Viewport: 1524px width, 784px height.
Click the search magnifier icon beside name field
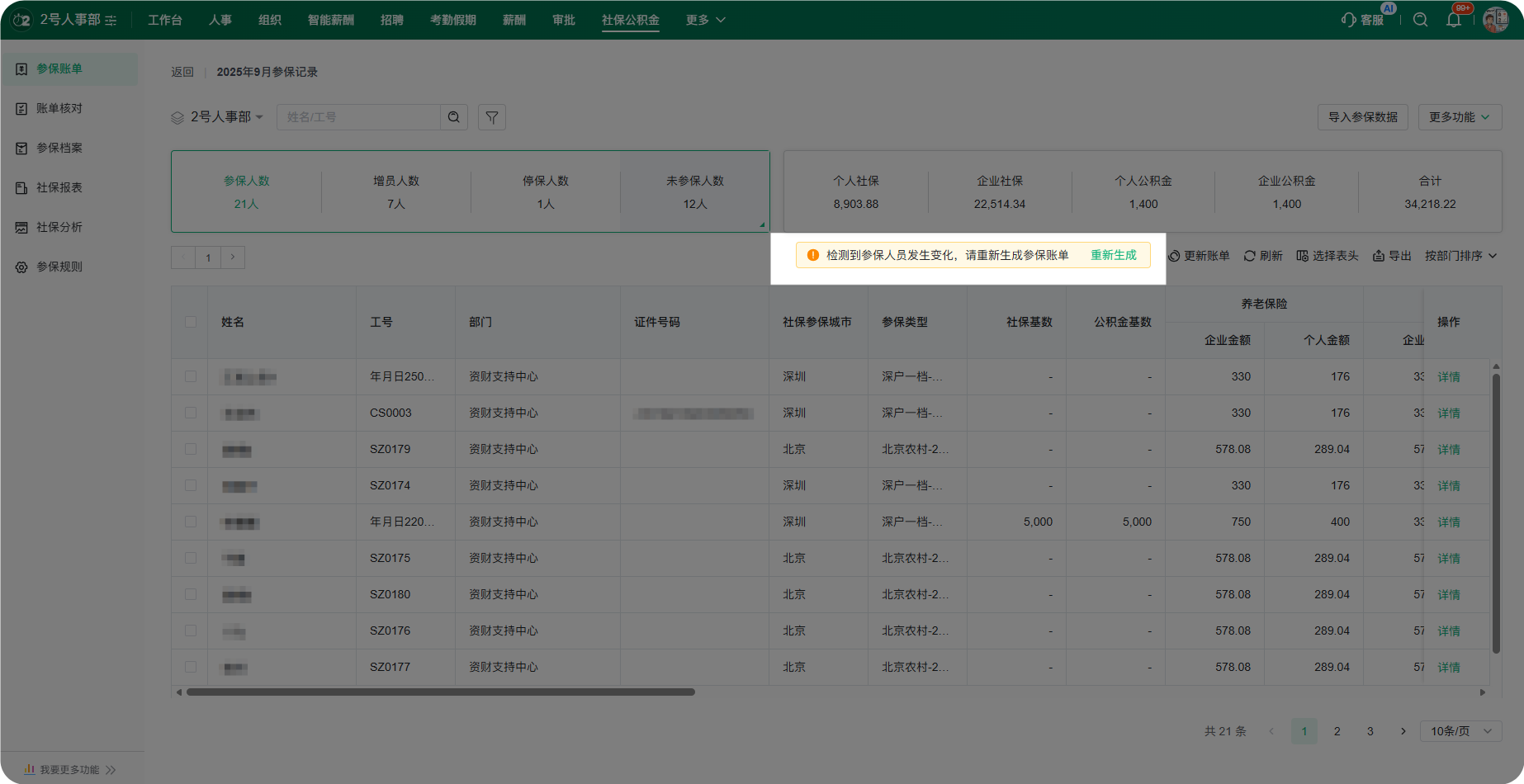(453, 117)
